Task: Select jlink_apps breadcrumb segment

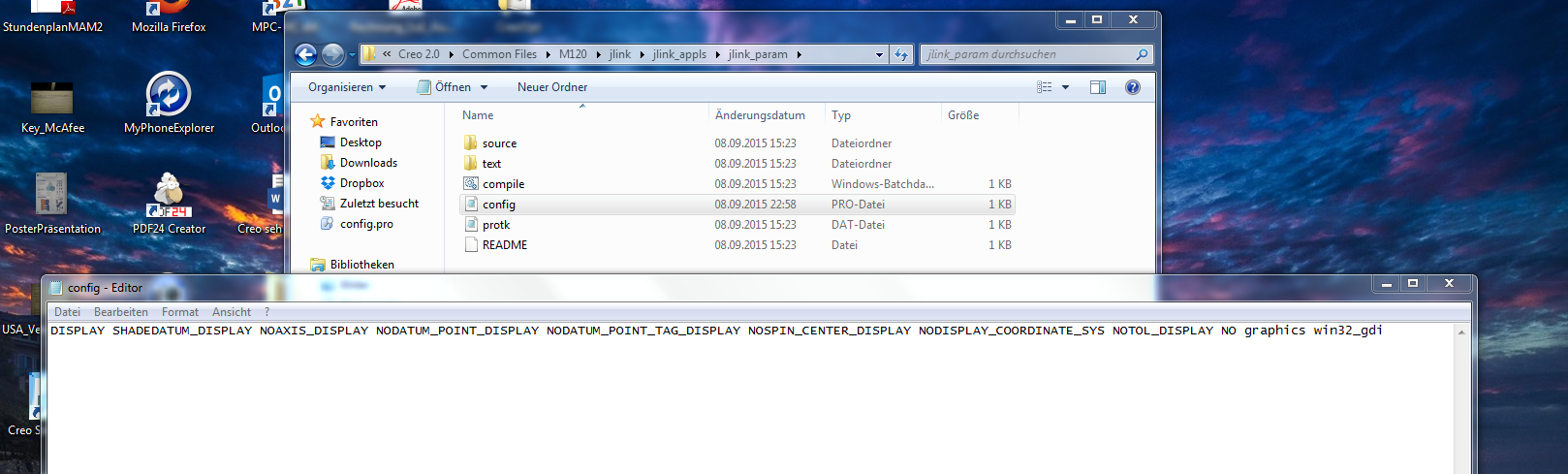Action: tap(679, 54)
